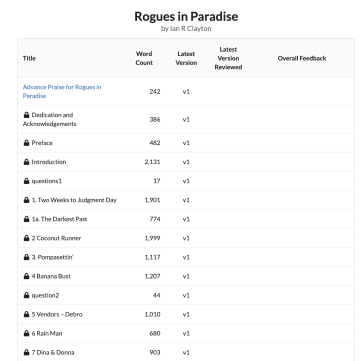Click lock icon for Two Weeks to Judgment Day
Screen dimensions: 361x361
pyautogui.click(x=26, y=200)
